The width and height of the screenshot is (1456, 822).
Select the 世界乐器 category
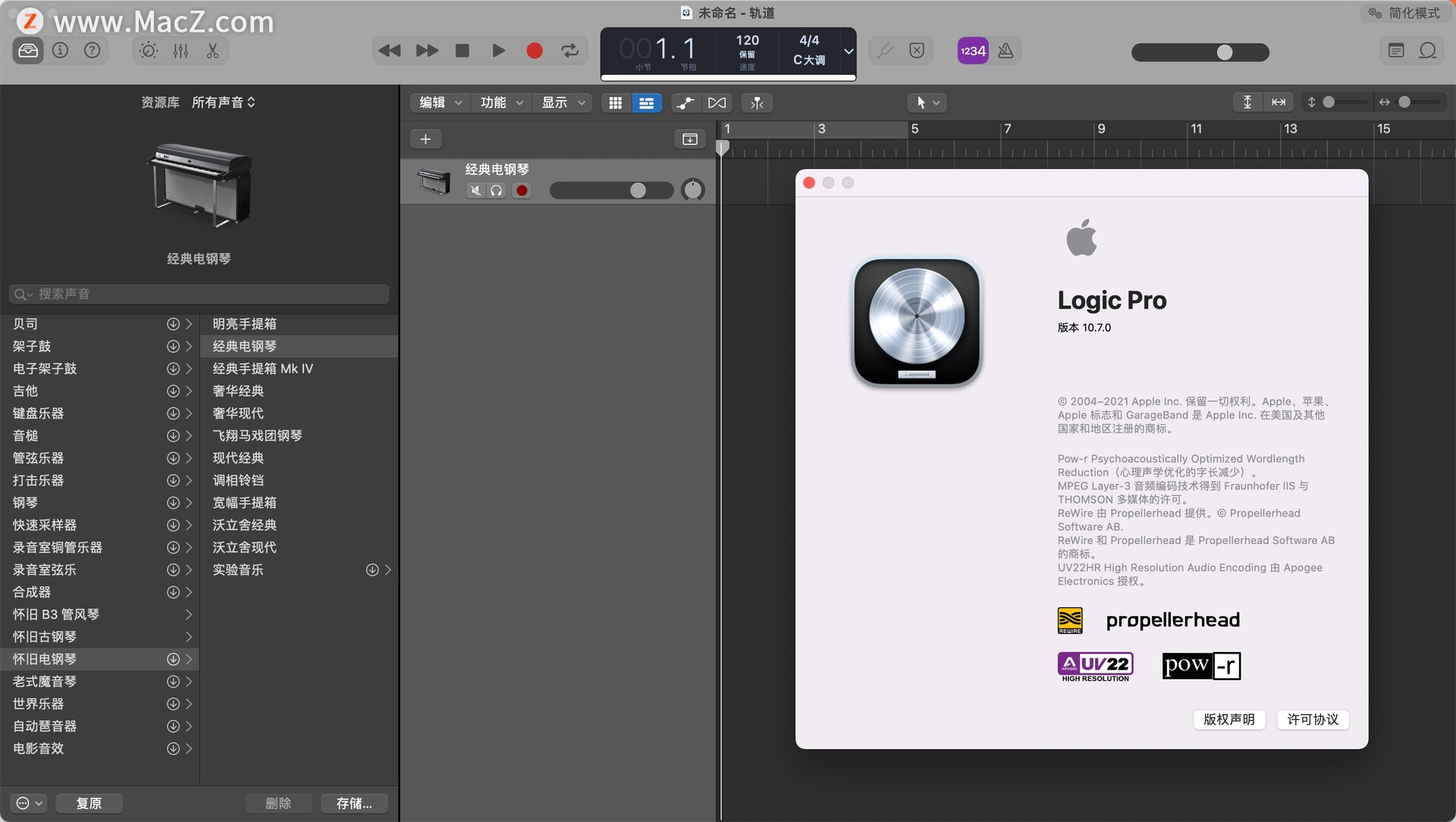pos(99,704)
